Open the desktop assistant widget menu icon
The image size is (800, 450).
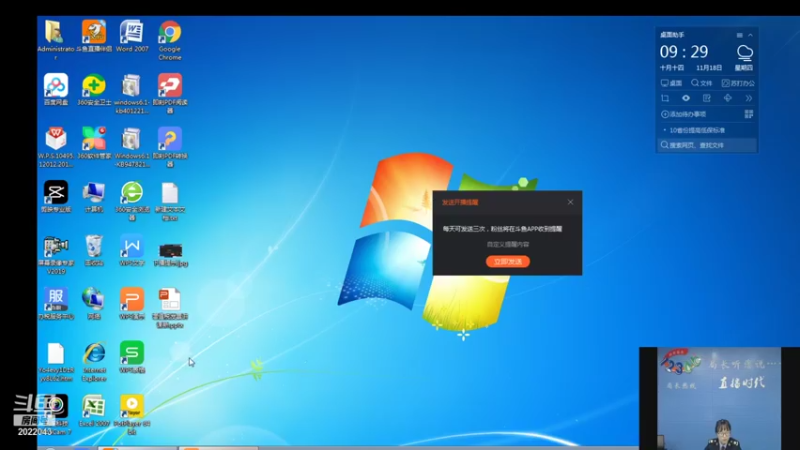coord(739,35)
